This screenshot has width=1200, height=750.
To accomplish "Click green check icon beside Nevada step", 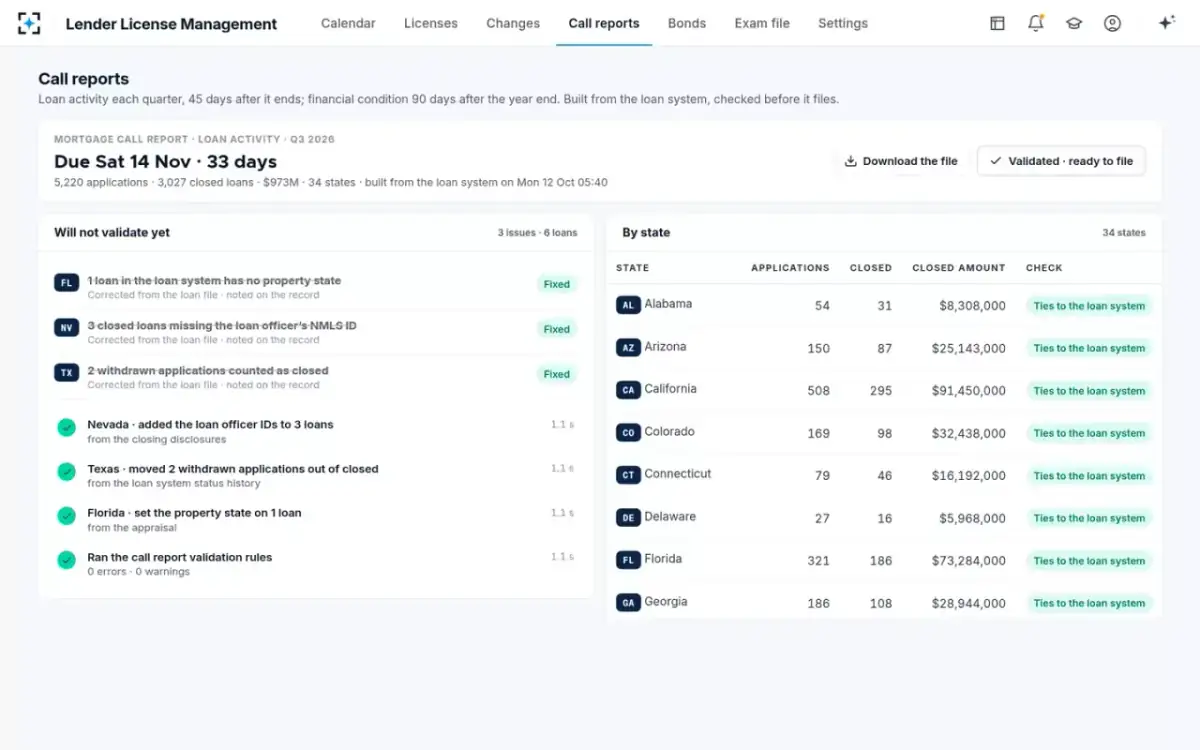I will tap(66, 428).
